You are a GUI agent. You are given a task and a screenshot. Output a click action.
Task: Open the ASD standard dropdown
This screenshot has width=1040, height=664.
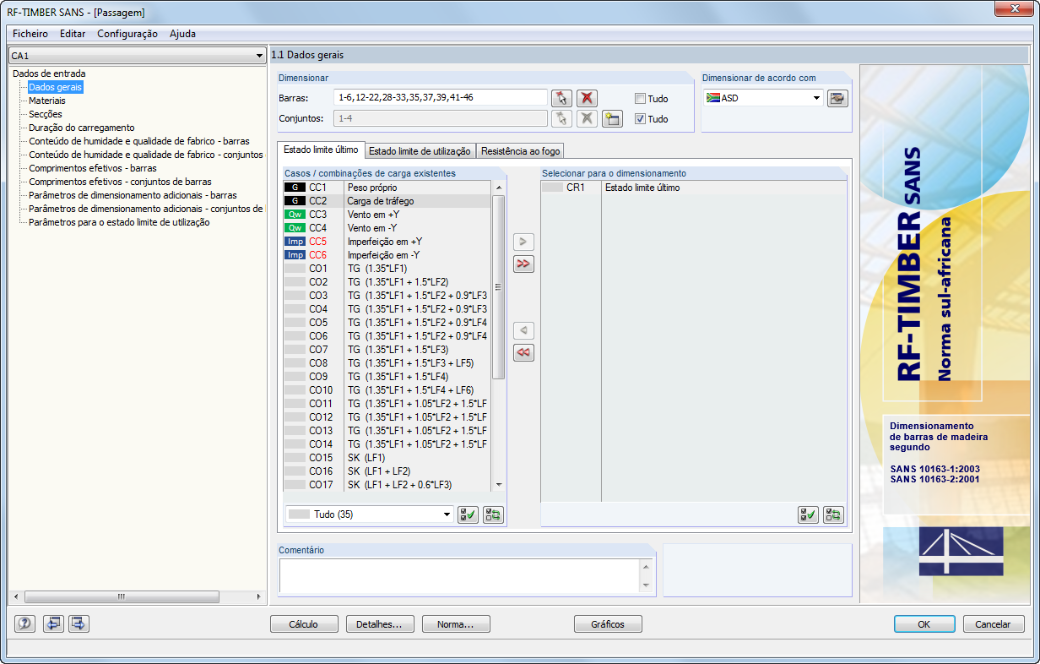click(816, 98)
